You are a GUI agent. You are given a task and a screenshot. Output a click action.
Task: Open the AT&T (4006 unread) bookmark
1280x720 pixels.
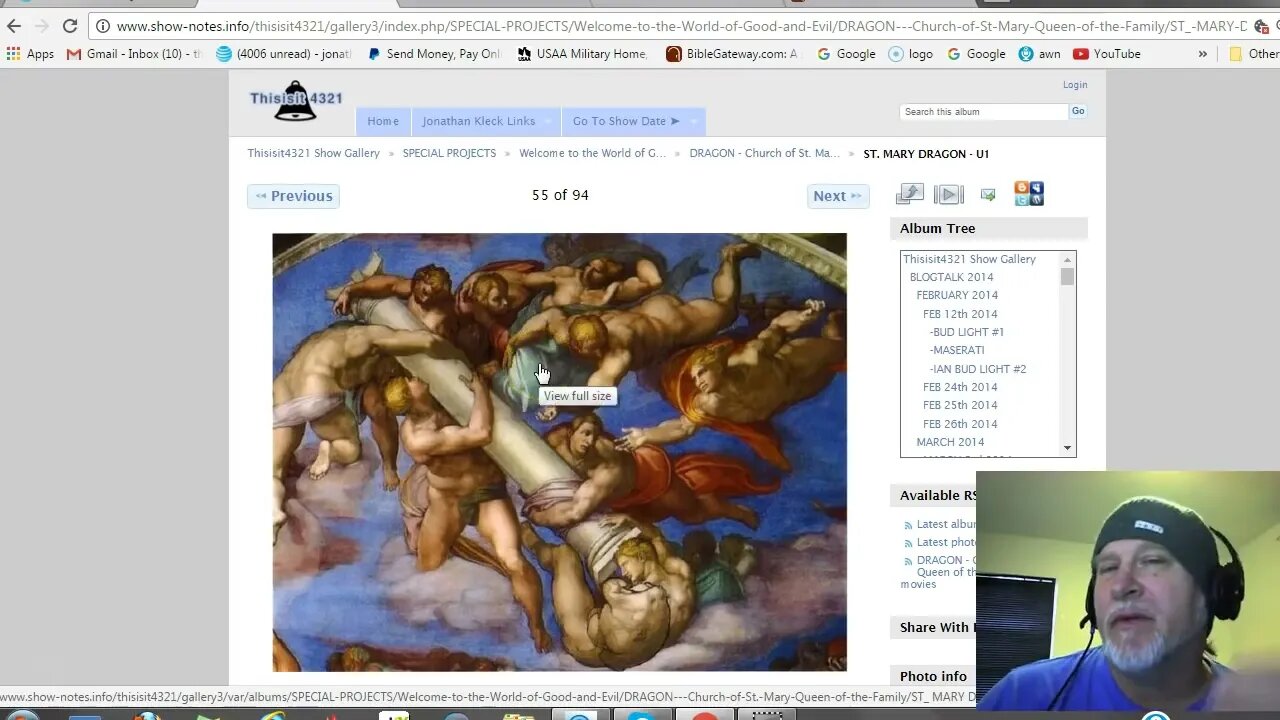pos(284,54)
